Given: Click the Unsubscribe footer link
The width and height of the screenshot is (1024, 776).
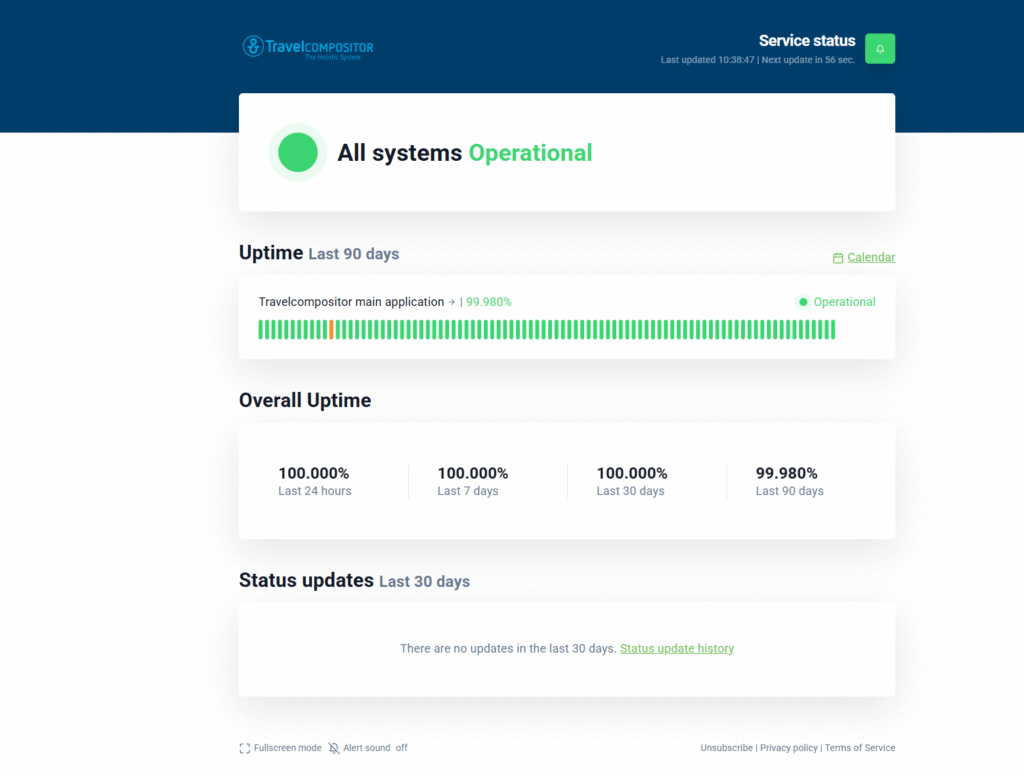Looking at the screenshot, I should click(727, 748).
